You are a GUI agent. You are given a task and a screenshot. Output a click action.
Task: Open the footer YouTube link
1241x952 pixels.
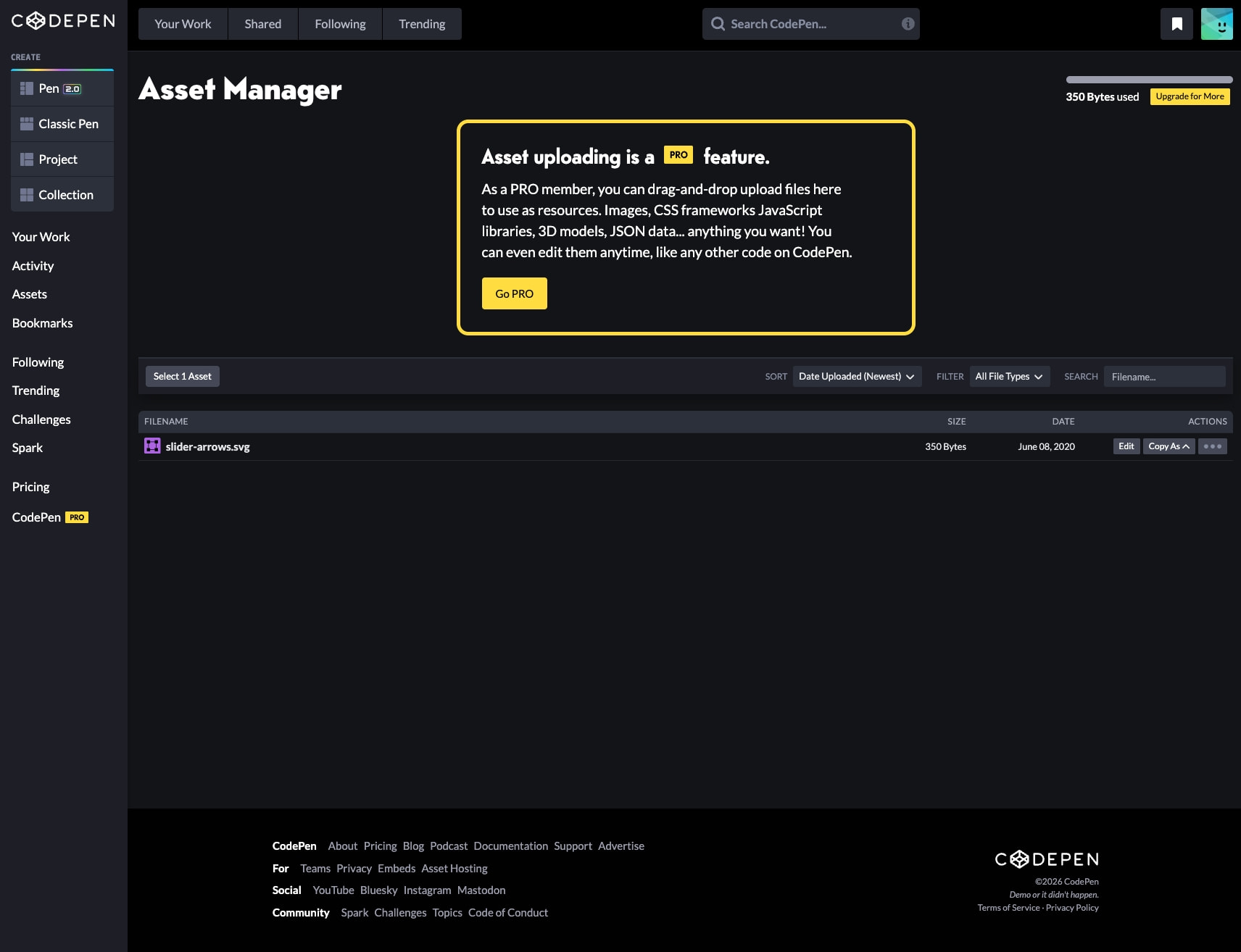[333, 890]
